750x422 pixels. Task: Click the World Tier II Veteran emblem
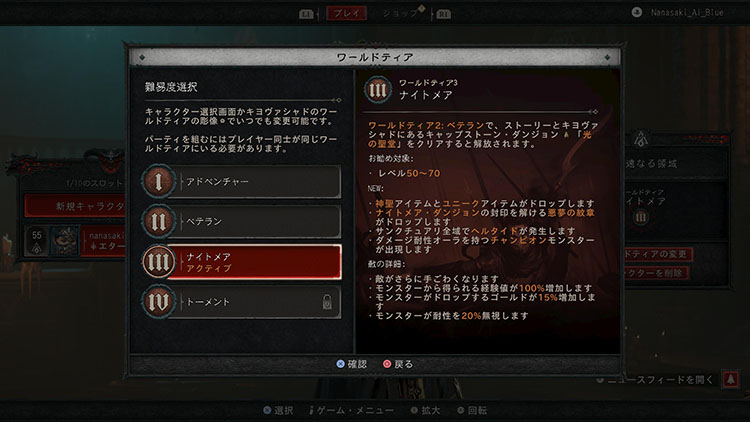(x=158, y=222)
